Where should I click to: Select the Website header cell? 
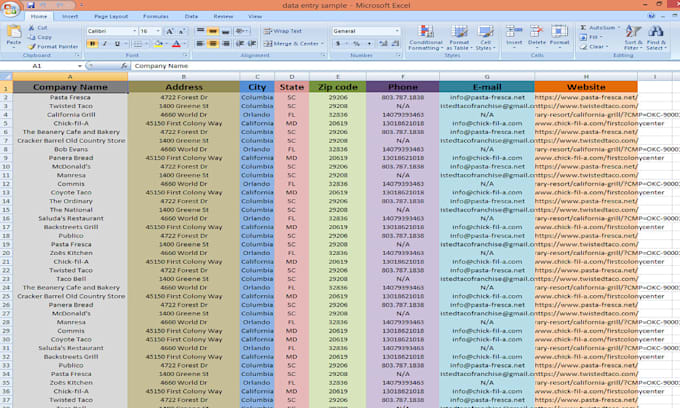[586, 87]
